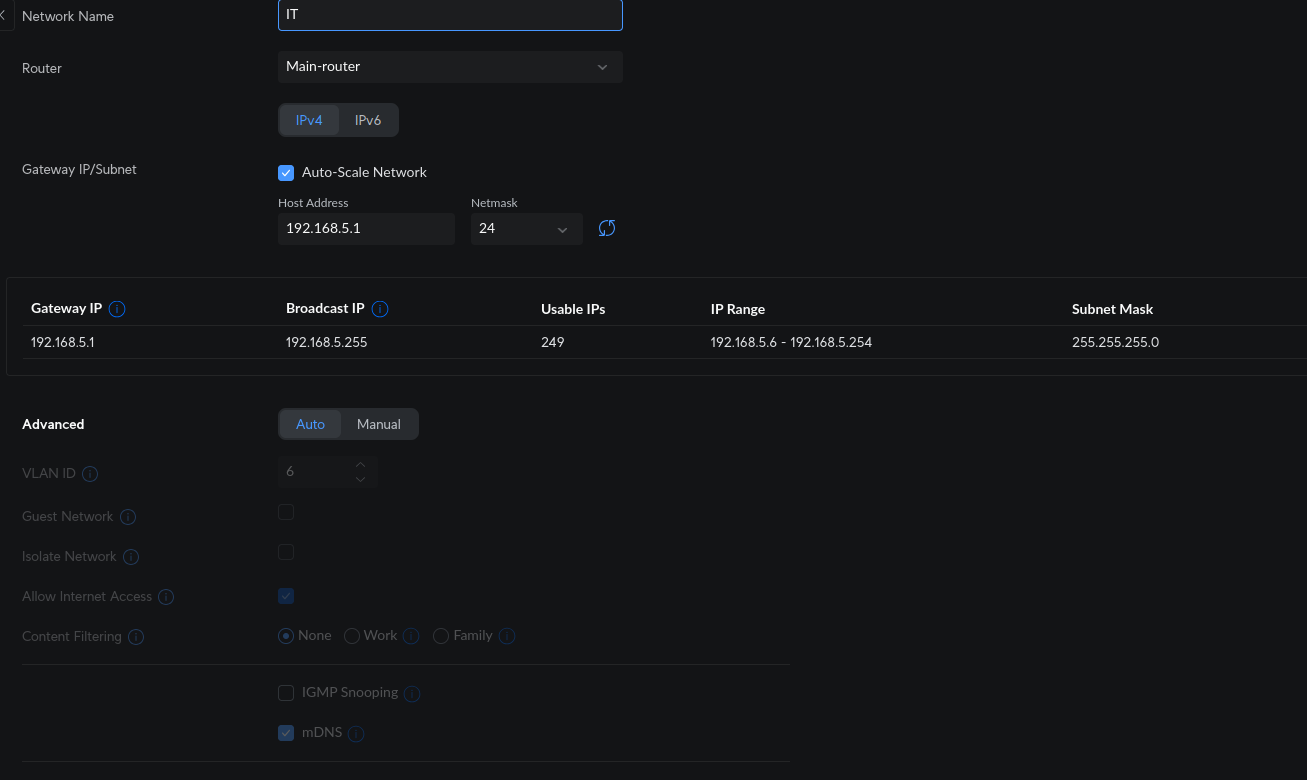Click the Usable IPs column header

point(573,309)
